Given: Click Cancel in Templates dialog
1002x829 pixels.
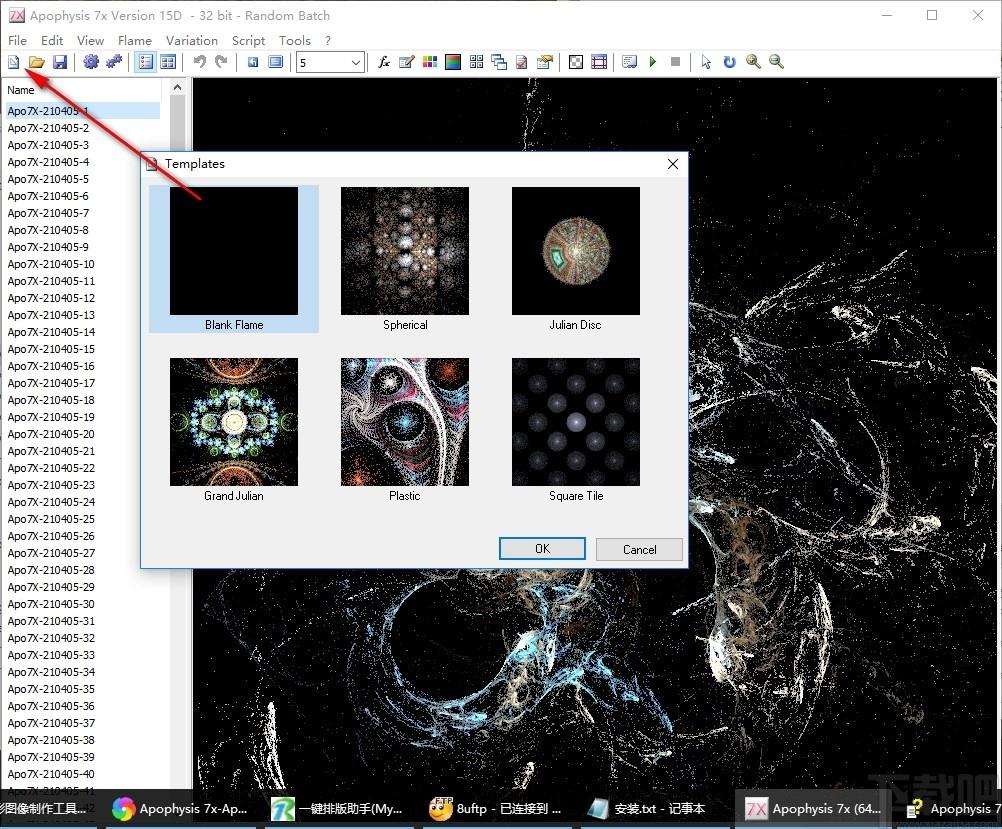Looking at the screenshot, I should tap(639, 550).
